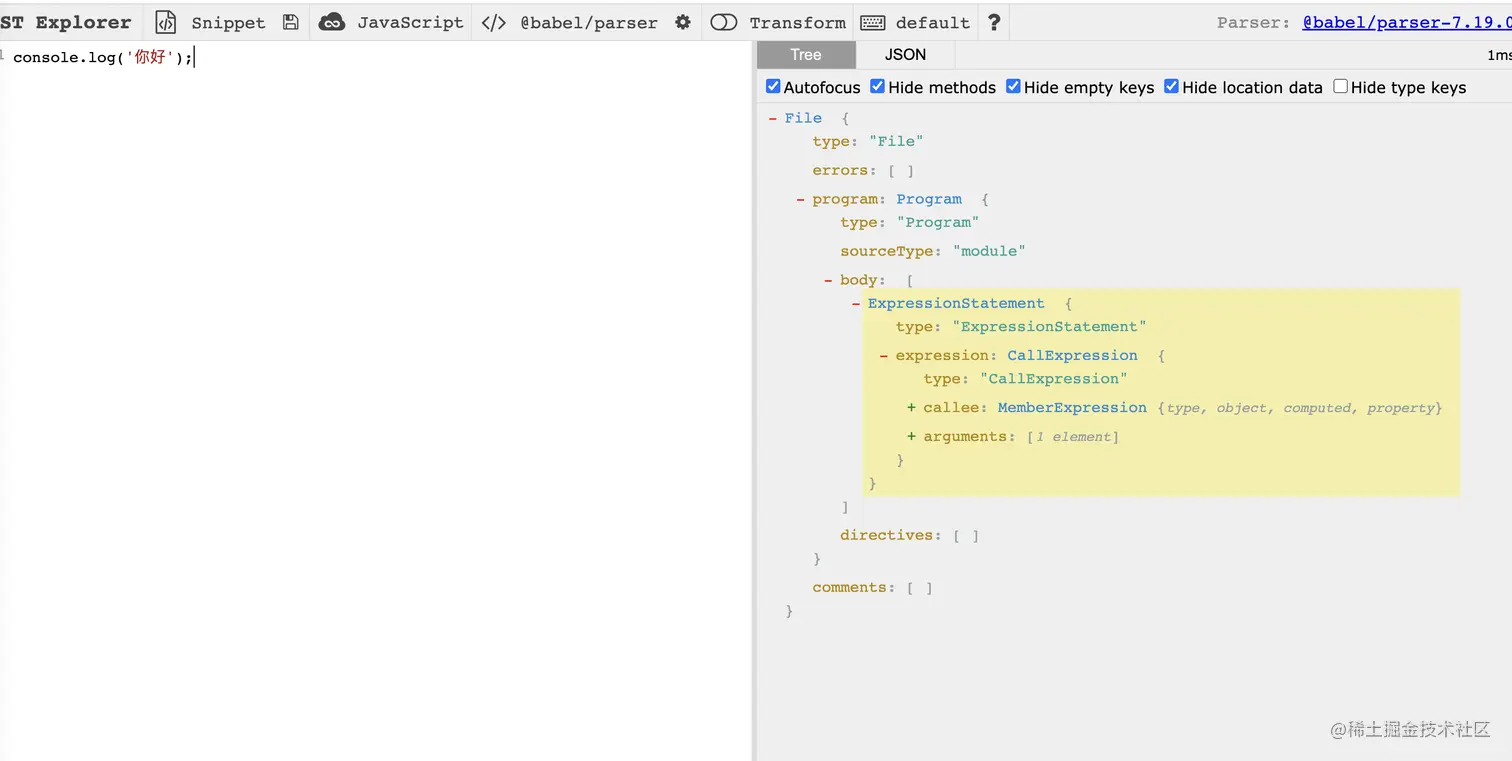Screen dimensions: 1512x761
Task: Click the "1 element" arguments summary
Action: coord(1073,436)
